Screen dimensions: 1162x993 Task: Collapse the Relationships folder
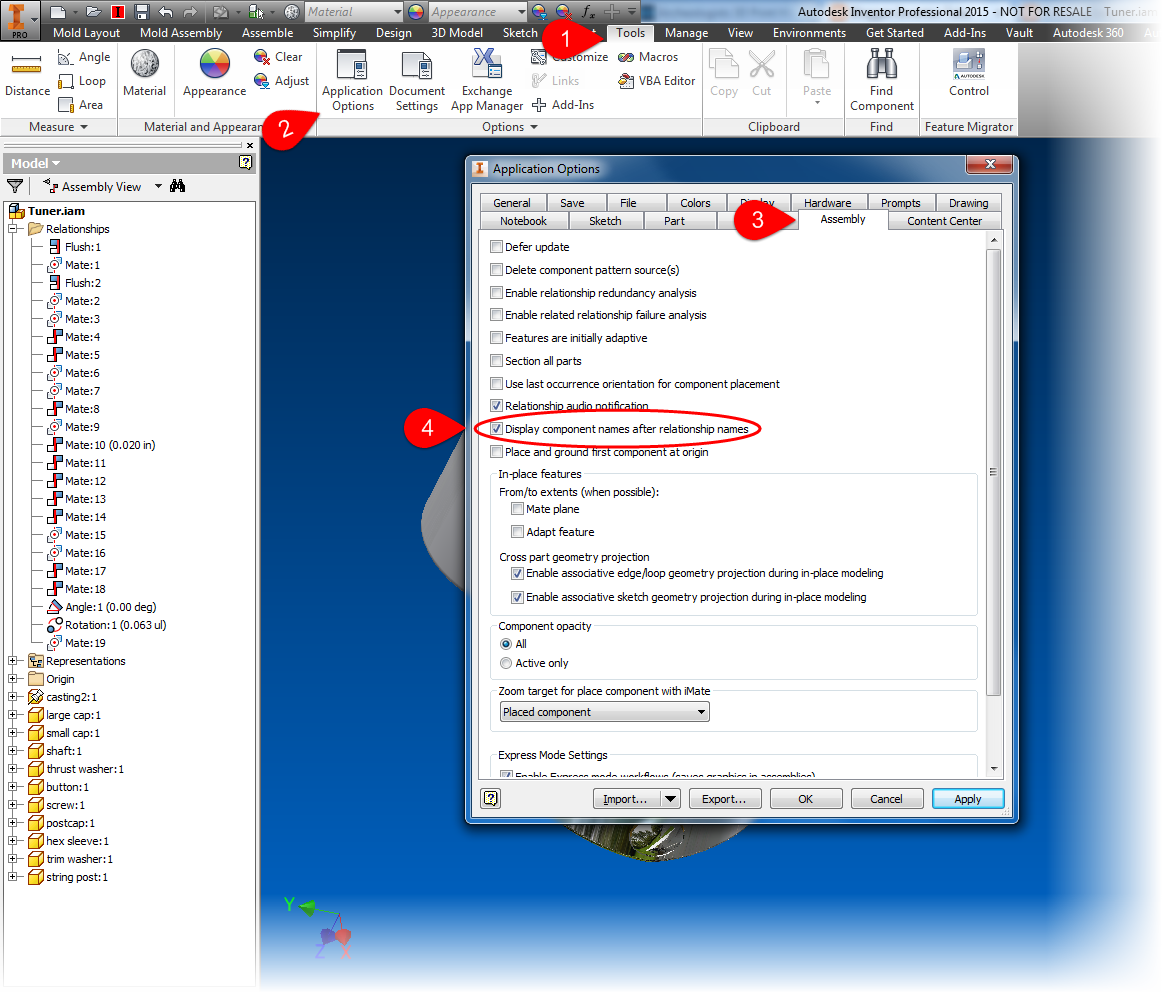(13, 229)
